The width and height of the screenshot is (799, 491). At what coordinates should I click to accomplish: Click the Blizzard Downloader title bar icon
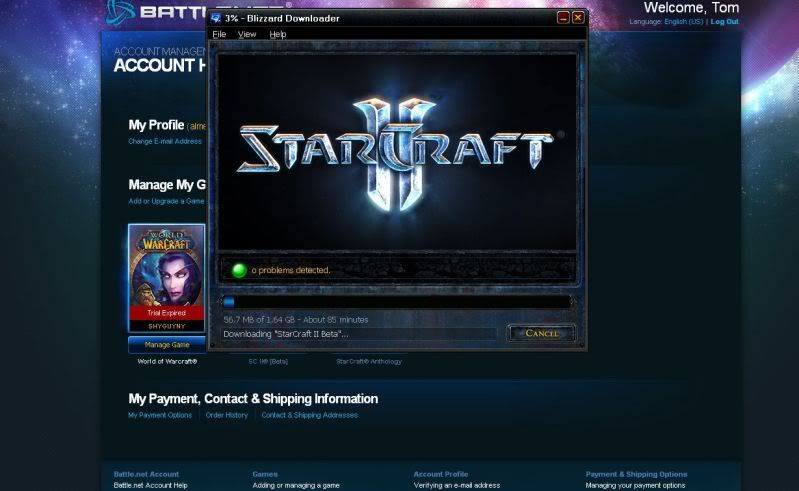click(x=216, y=18)
